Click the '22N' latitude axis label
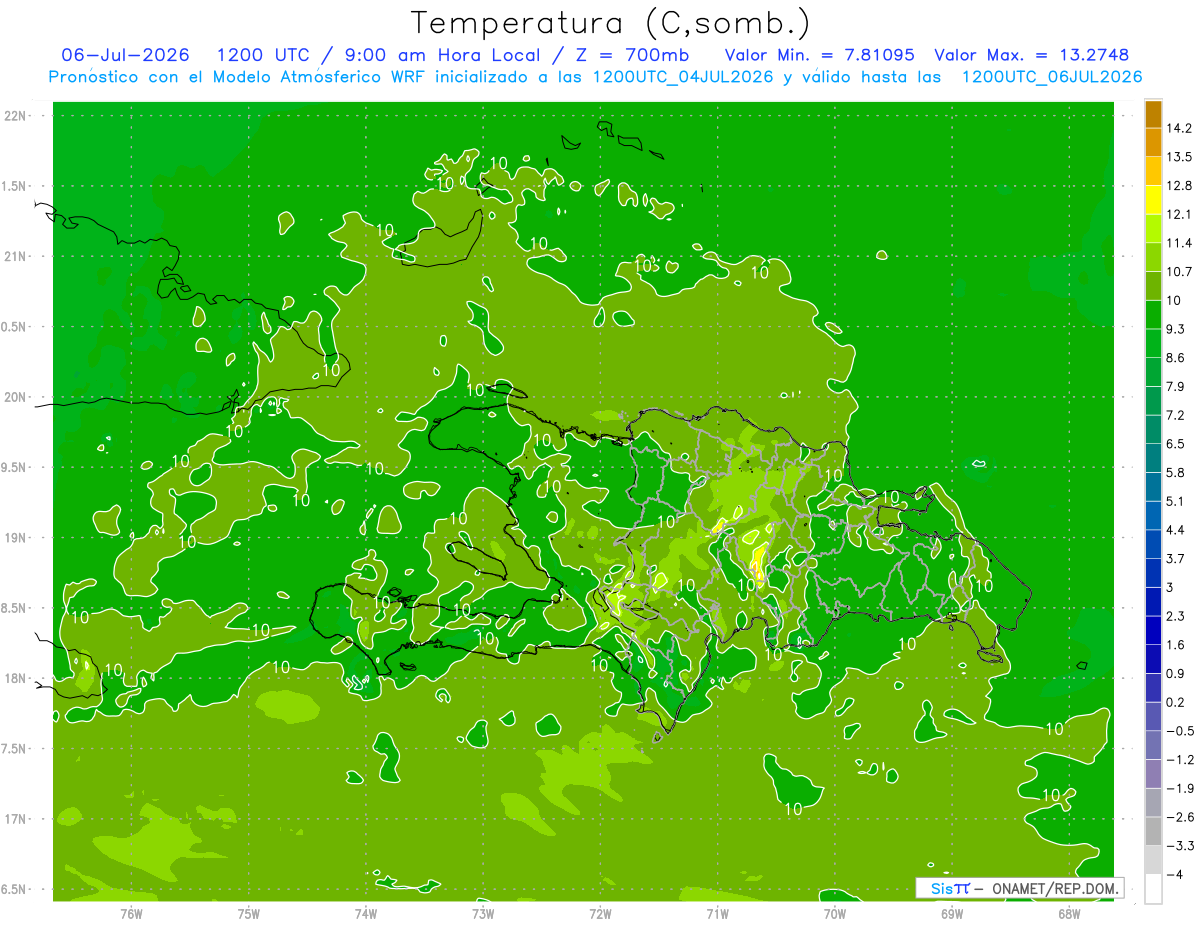 coord(15,116)
